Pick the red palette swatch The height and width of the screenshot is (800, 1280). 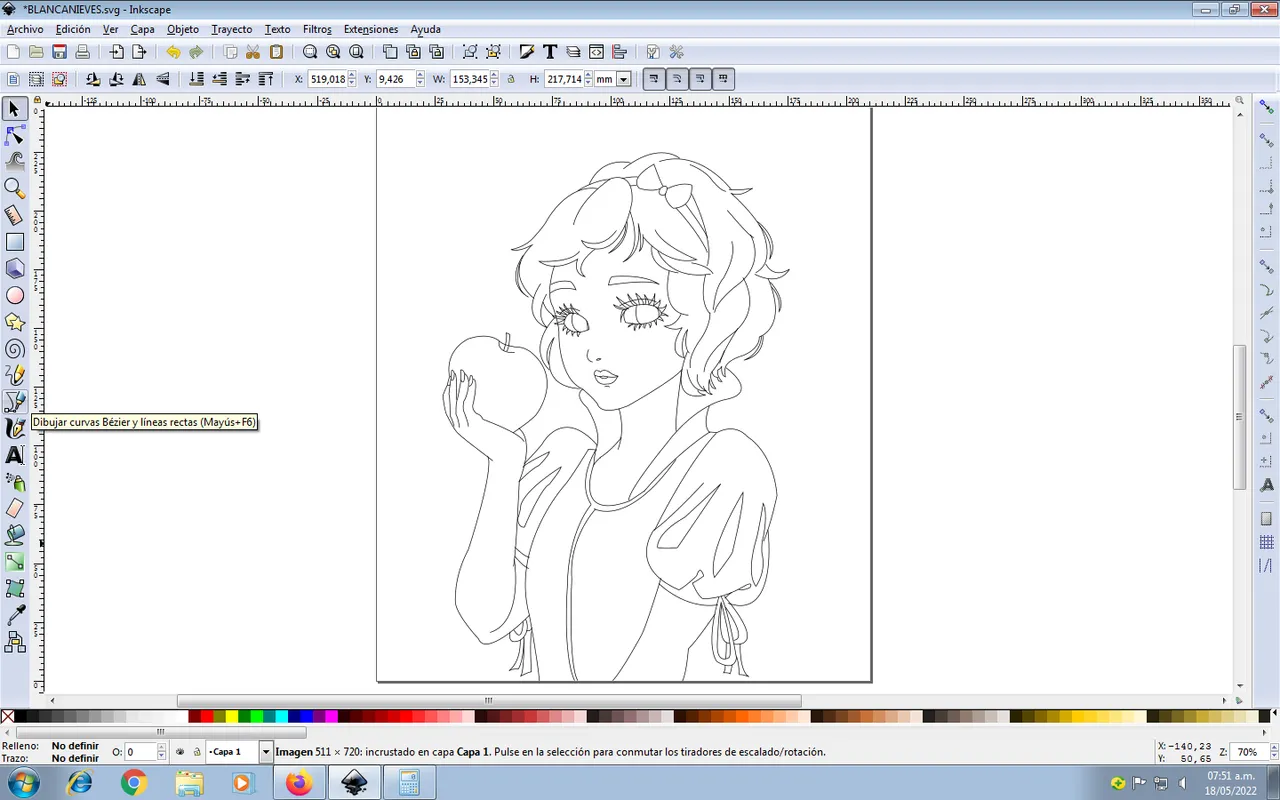[x=207, y=716]
